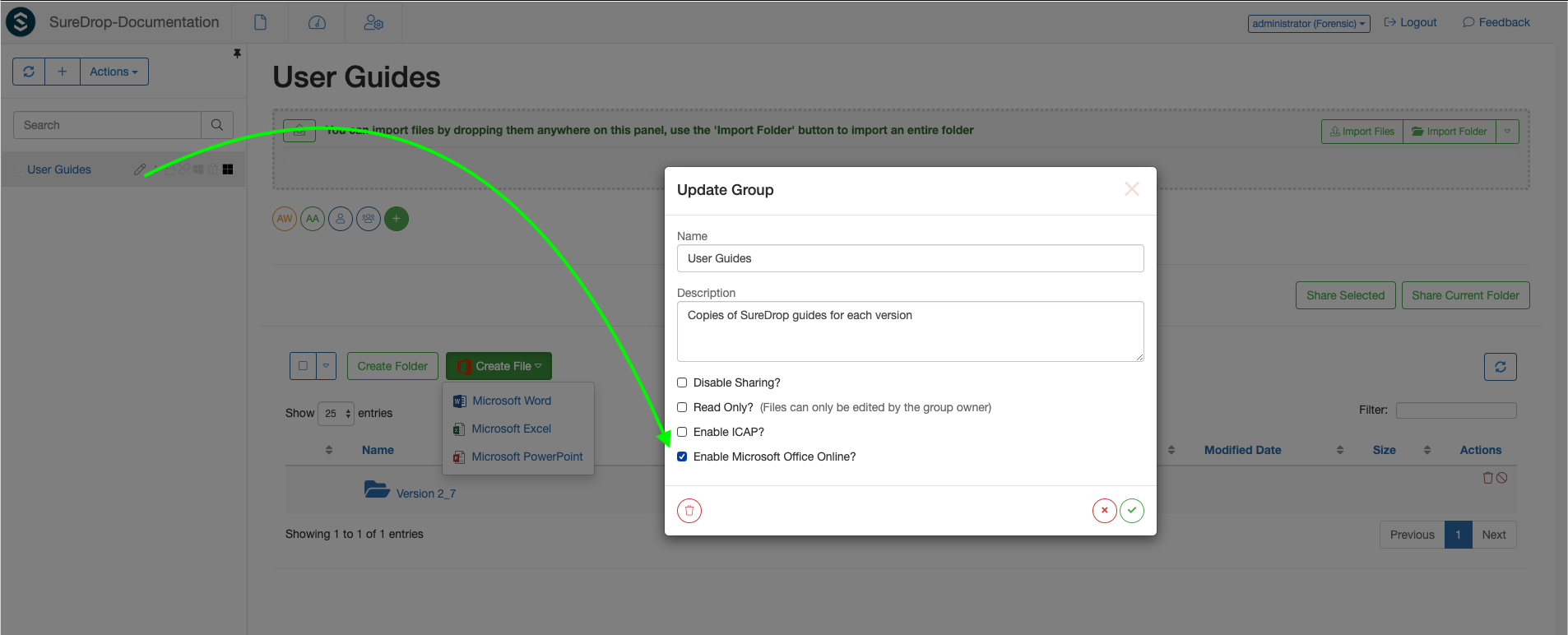Click into the group Name field
Screen dimensions: 1568x635
click(911, 258)
